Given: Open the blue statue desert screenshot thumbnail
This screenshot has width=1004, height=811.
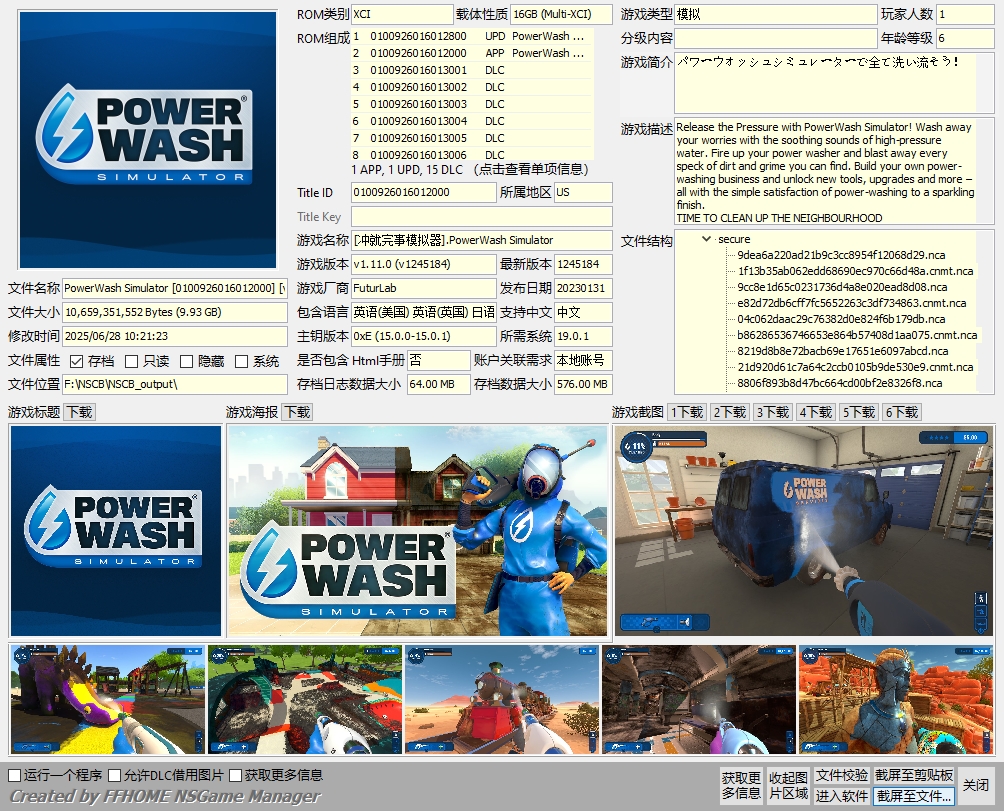Looking at the screenshot, I should pos(896,700).
